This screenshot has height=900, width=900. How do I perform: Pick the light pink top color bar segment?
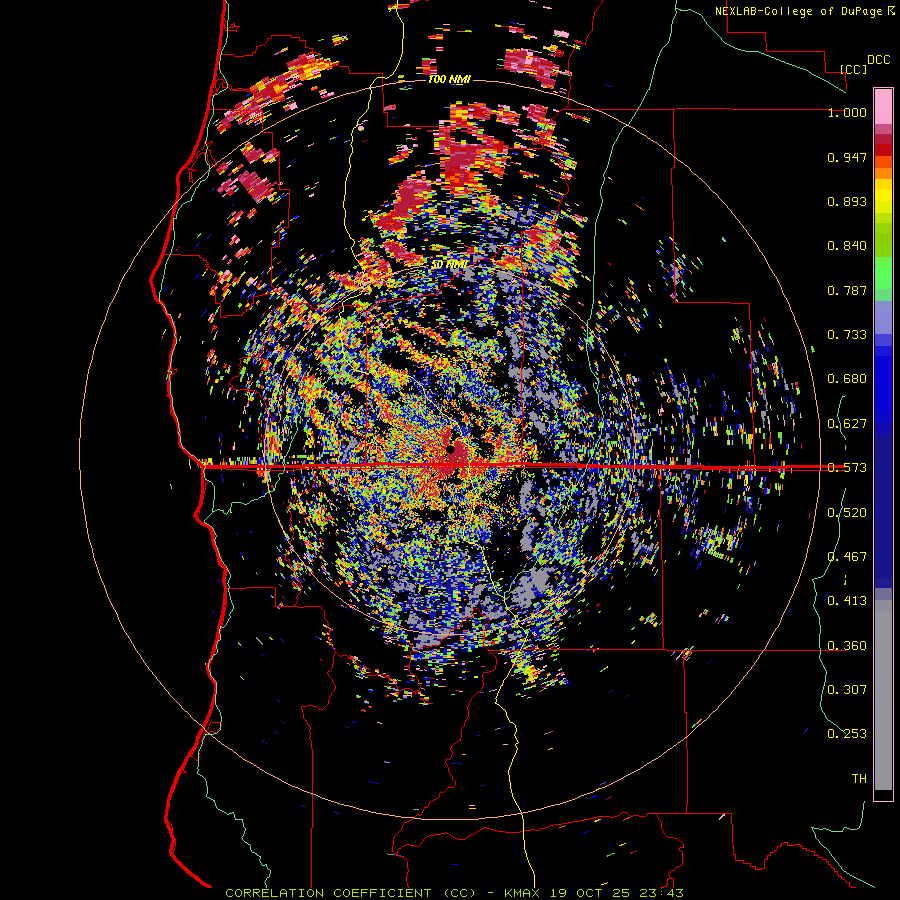[883, 107]
